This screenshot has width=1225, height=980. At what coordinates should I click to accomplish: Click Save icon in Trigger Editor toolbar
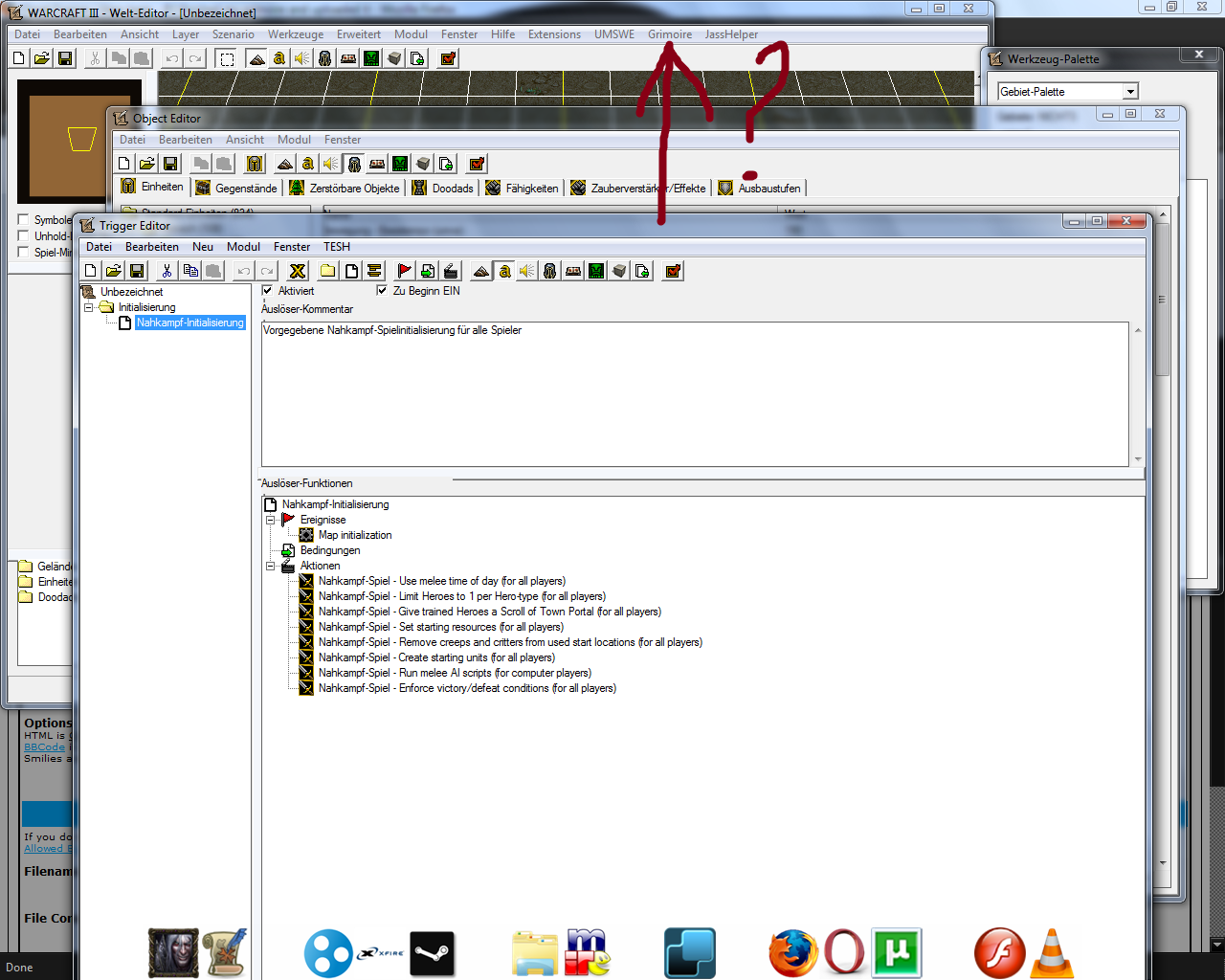[x=137, y=271]
